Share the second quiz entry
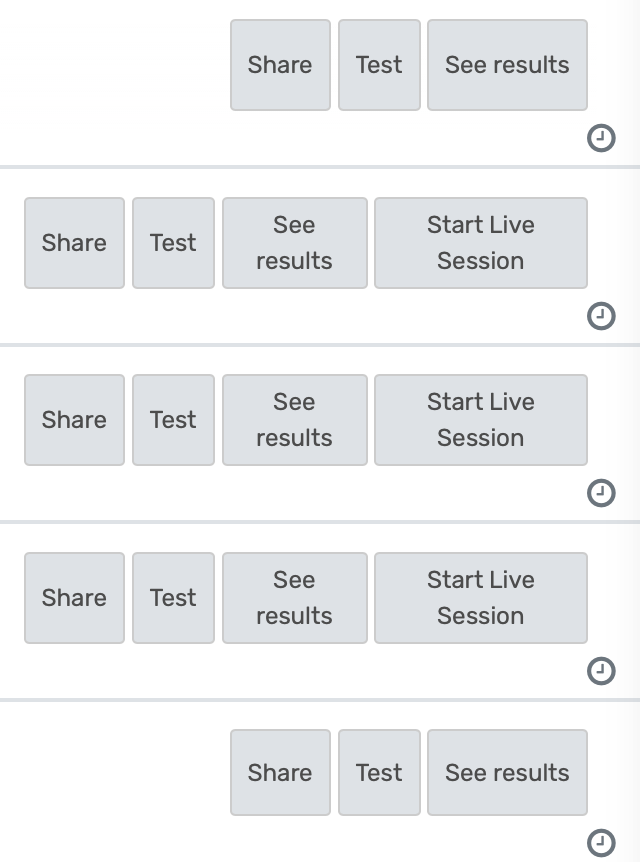640x862 pixels. [x=74, y=242]
